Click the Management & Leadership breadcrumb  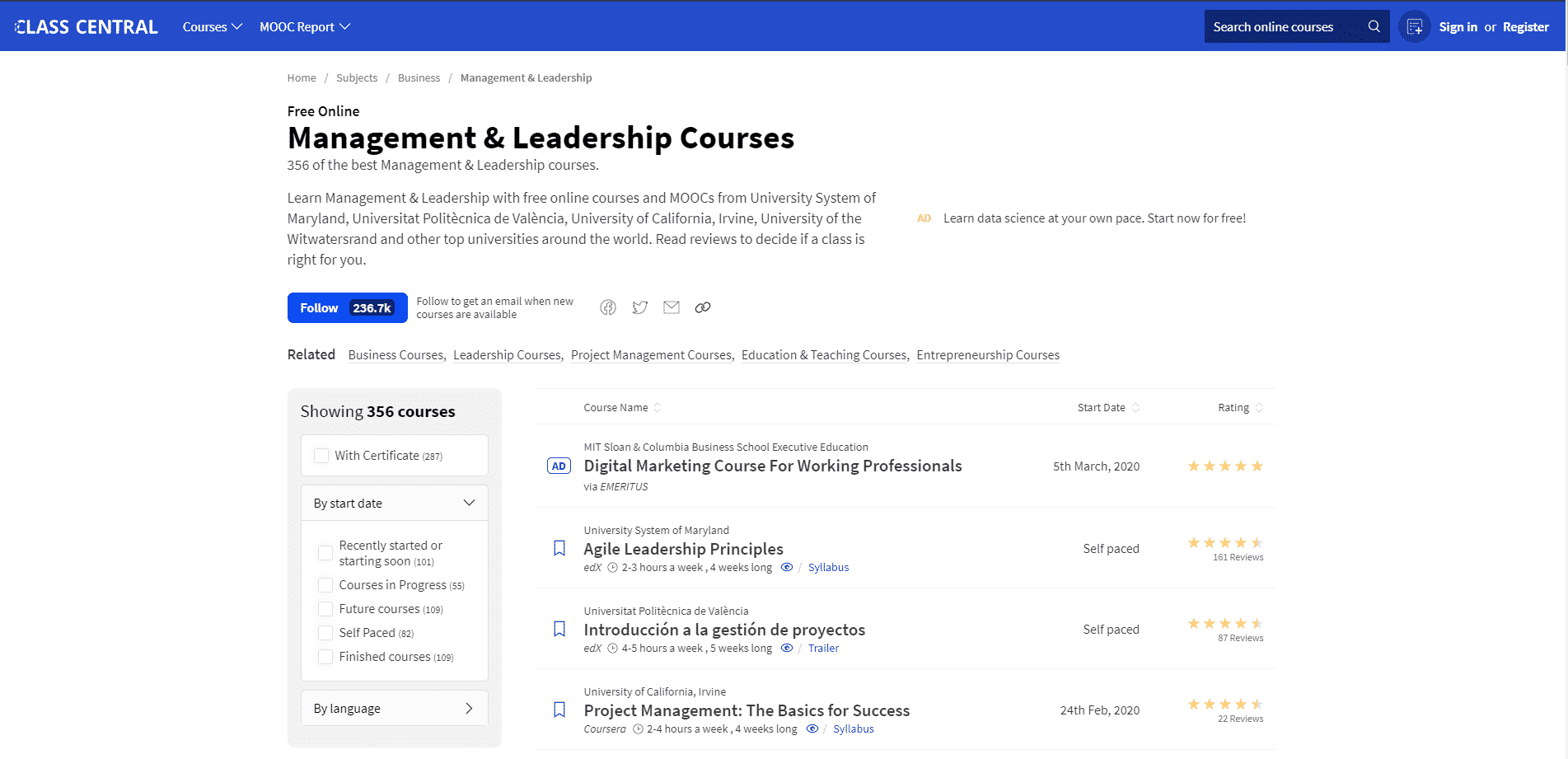[526, 77]
